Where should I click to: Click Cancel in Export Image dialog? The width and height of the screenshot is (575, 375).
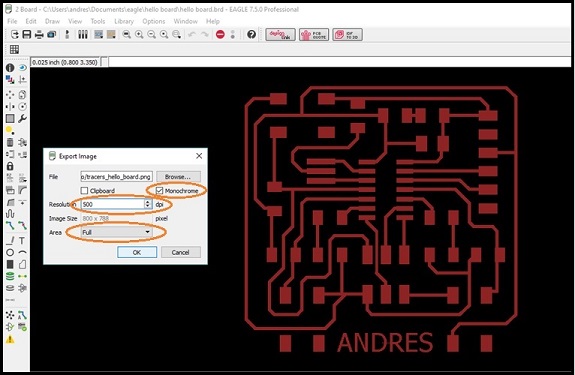(x=180, y=252)
